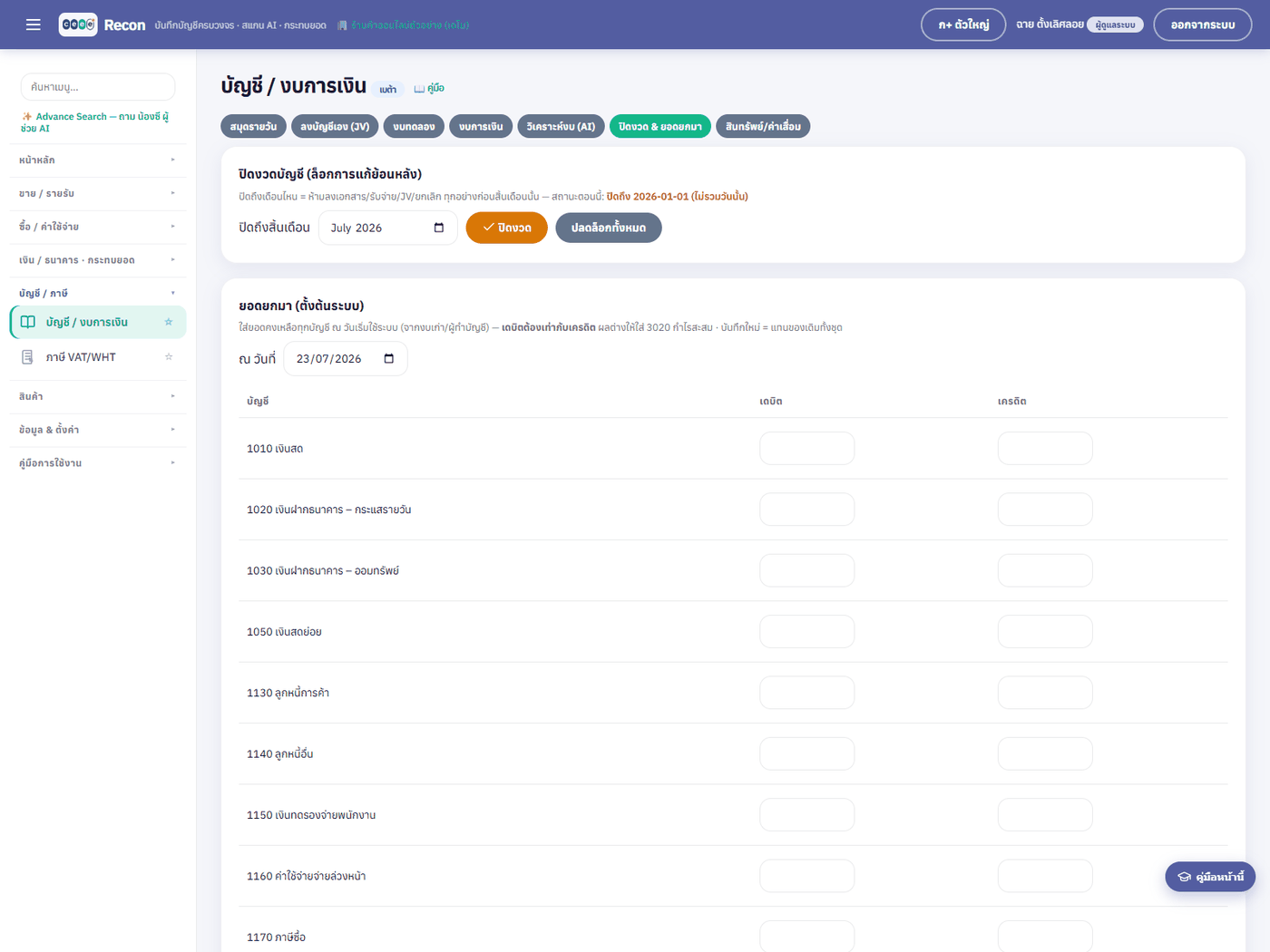Expand the สินค้า sidebar section

point(97,396)
